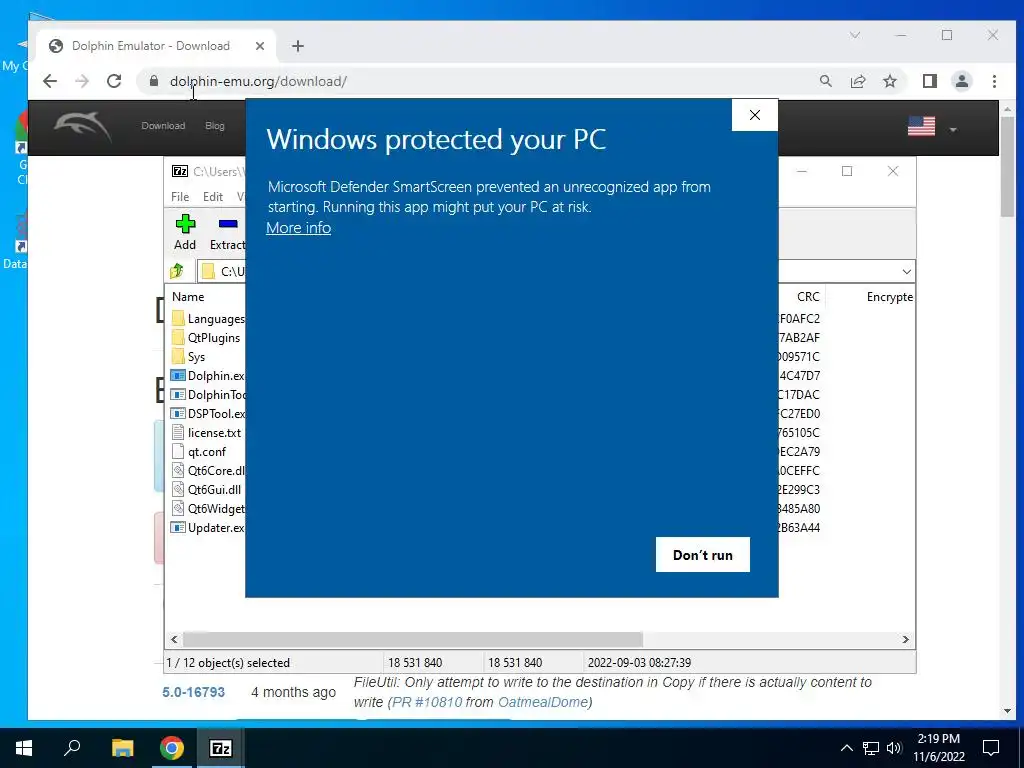The height and width of the screenshot is (768, 1024).
Task: Open the PR #10810 link
Action: 427,702
